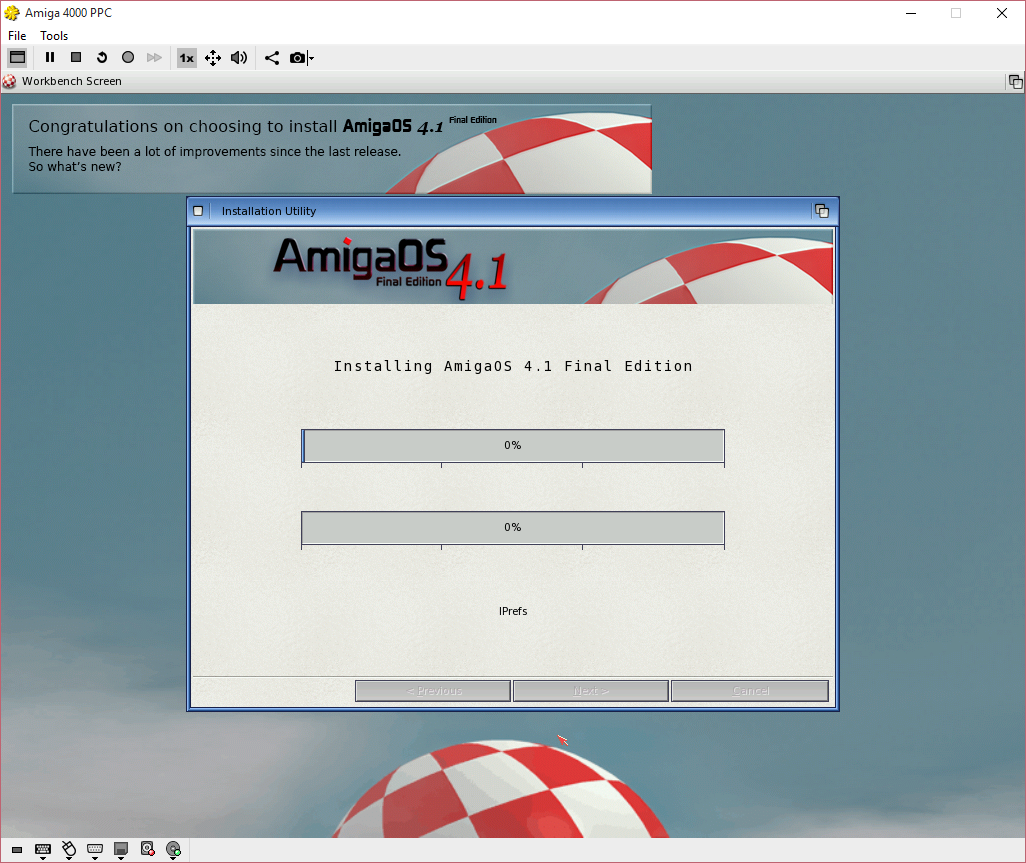Open the serial port connector options
The width and height of the screenshot is (1026, 863).
tap(95, 851)
